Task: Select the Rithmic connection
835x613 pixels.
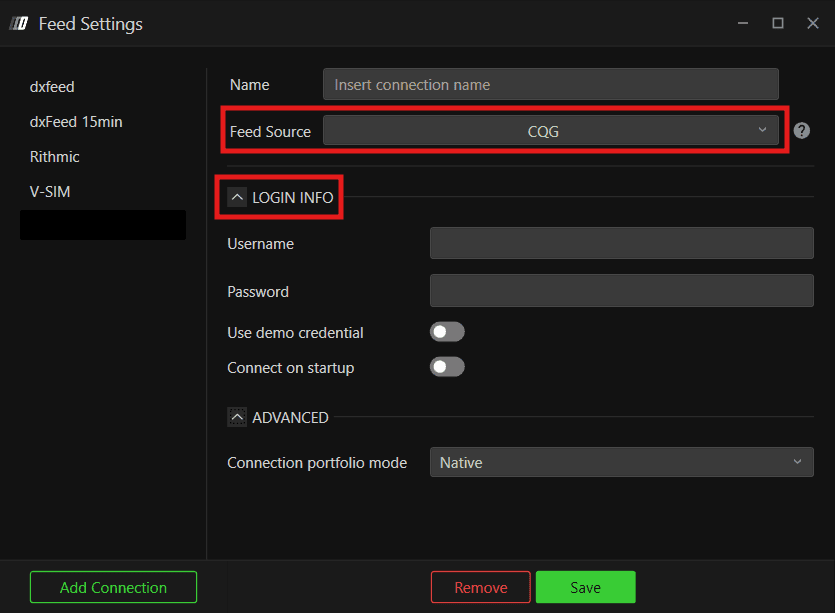Action: point(54,157)
